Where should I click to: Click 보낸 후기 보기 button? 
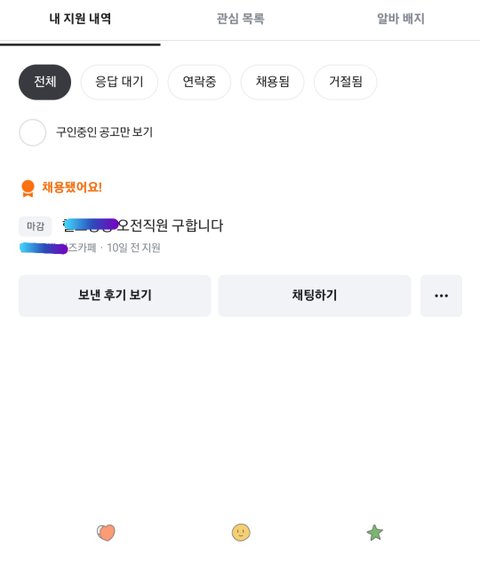(x=115, y=296)
